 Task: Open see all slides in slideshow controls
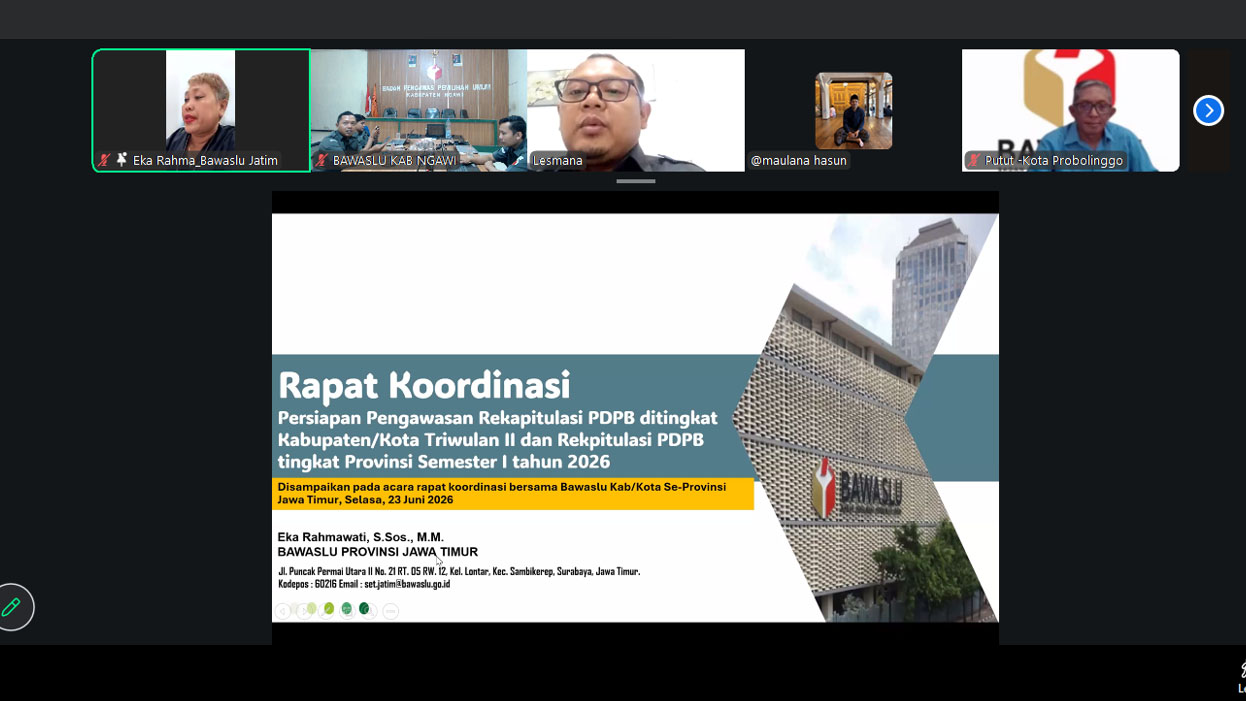pyautogui.click(x=347, y=611)
